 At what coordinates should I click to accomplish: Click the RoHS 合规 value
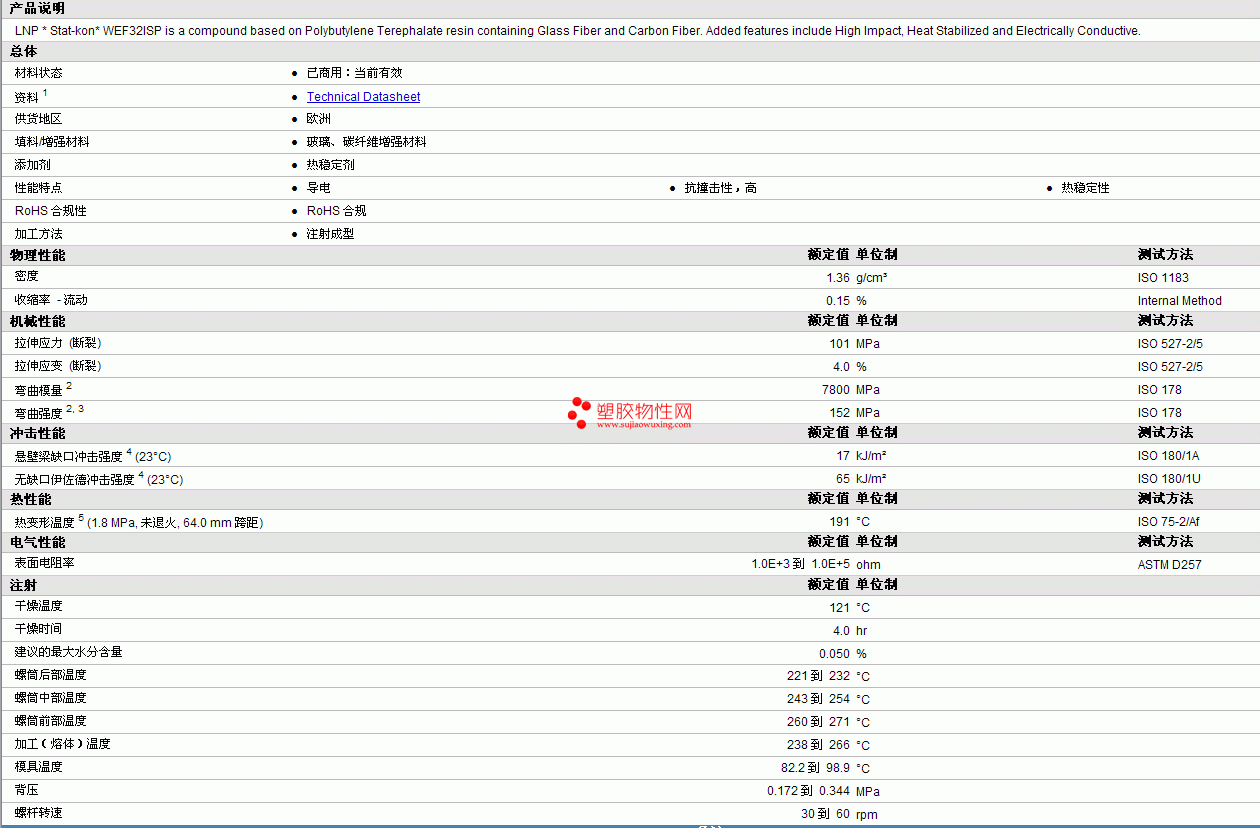pyautogui.click(x=336, y=211)
